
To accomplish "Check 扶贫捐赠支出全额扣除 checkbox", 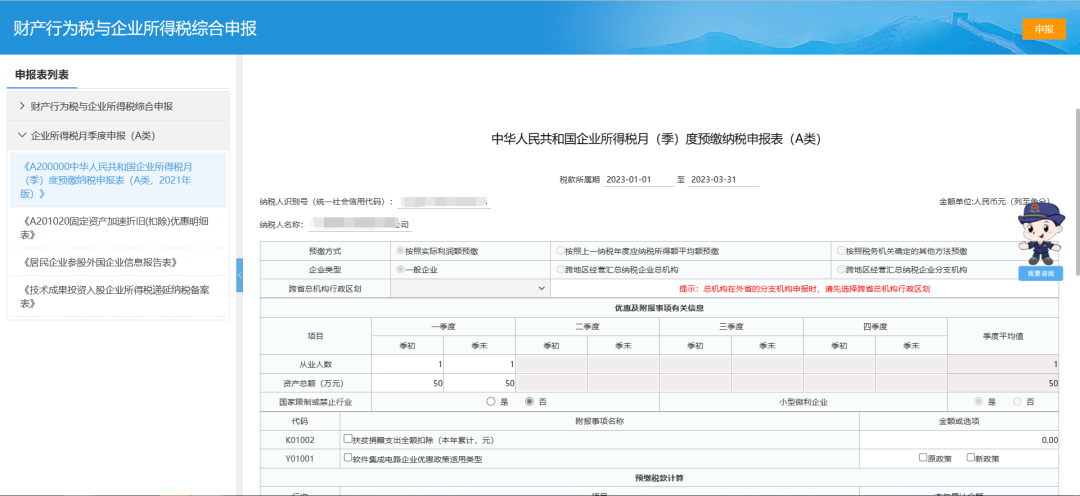I will pos(347,439).
